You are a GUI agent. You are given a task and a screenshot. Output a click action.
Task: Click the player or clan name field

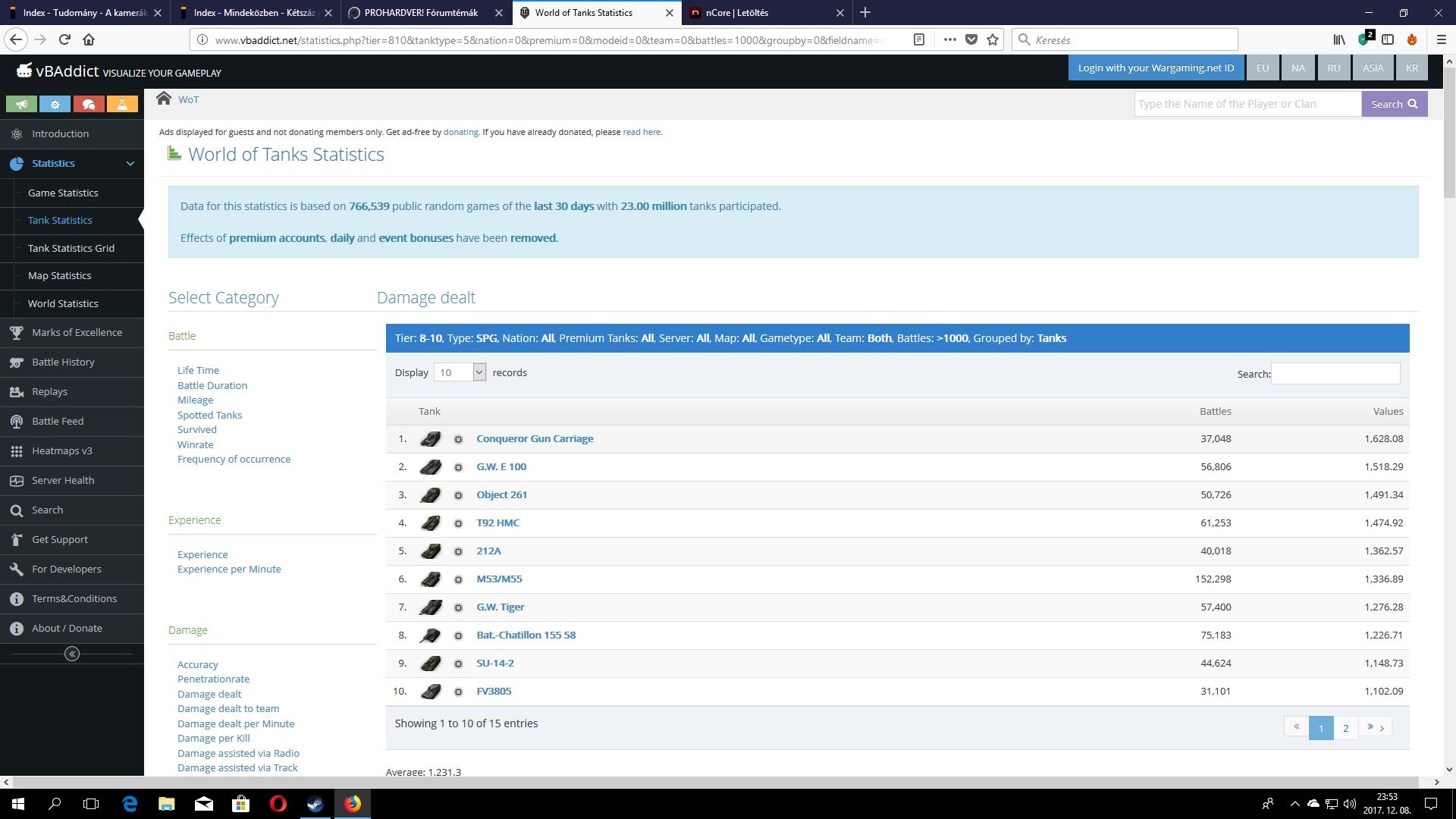pos(1247,104)
